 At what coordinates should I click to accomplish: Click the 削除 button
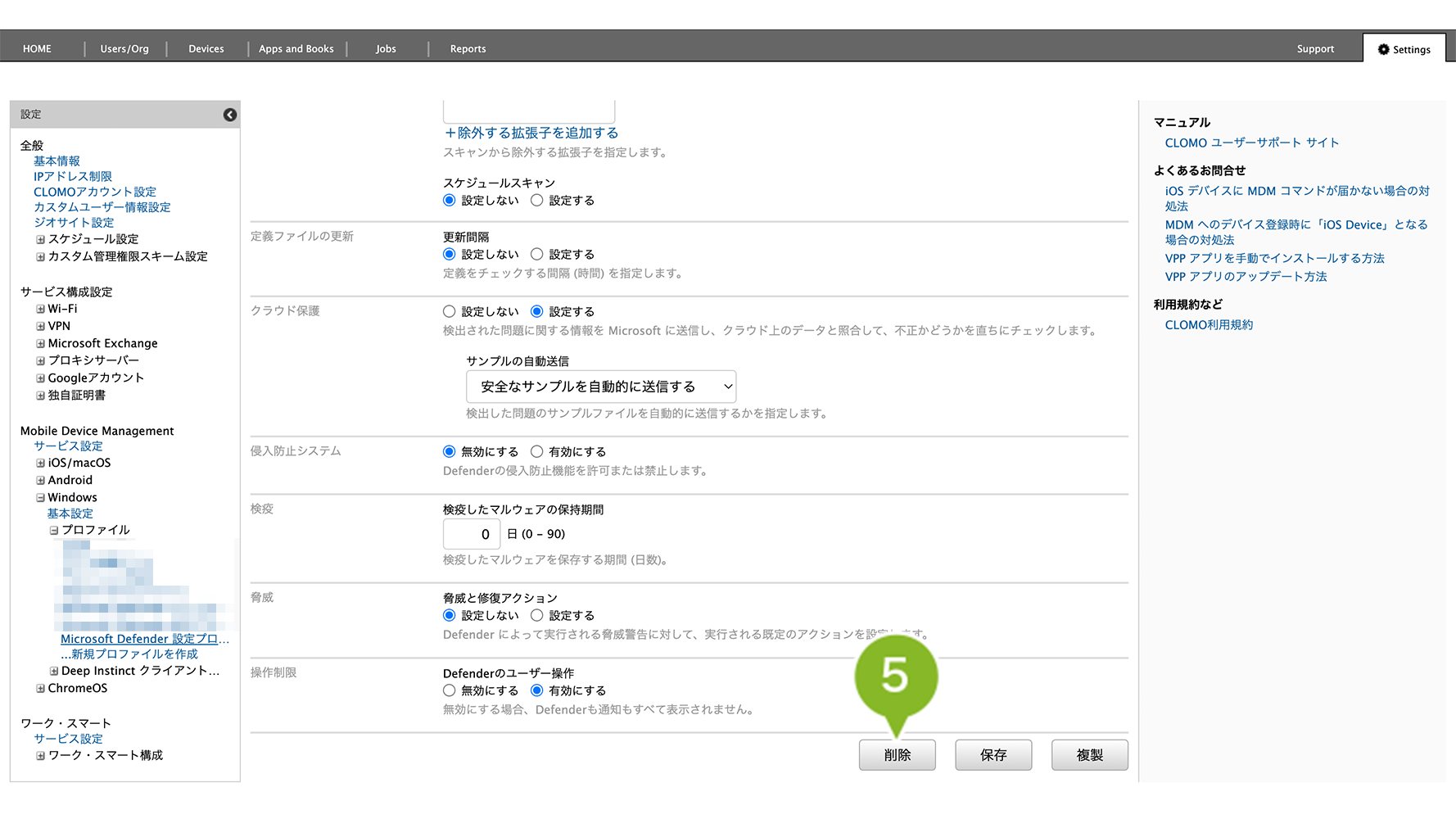897,755
